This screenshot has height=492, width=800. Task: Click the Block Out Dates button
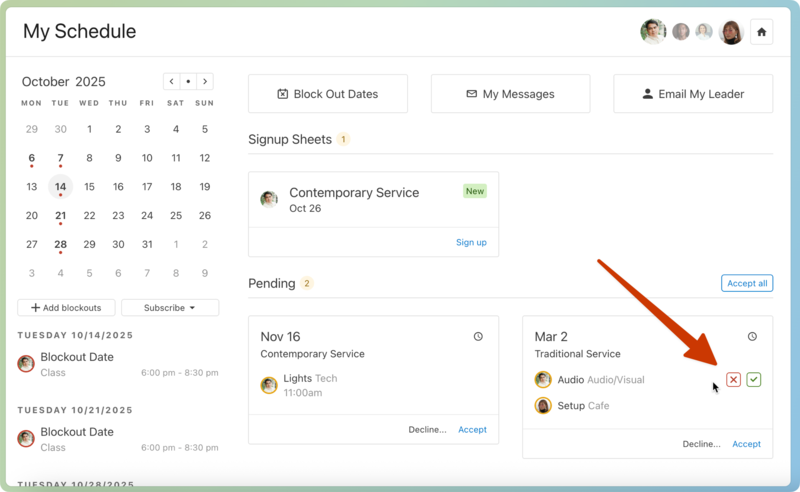[328, 94]
